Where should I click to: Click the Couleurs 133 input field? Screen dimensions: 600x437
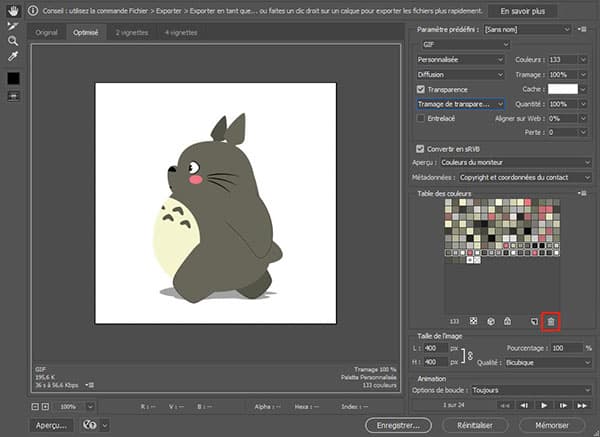(562, 60)
